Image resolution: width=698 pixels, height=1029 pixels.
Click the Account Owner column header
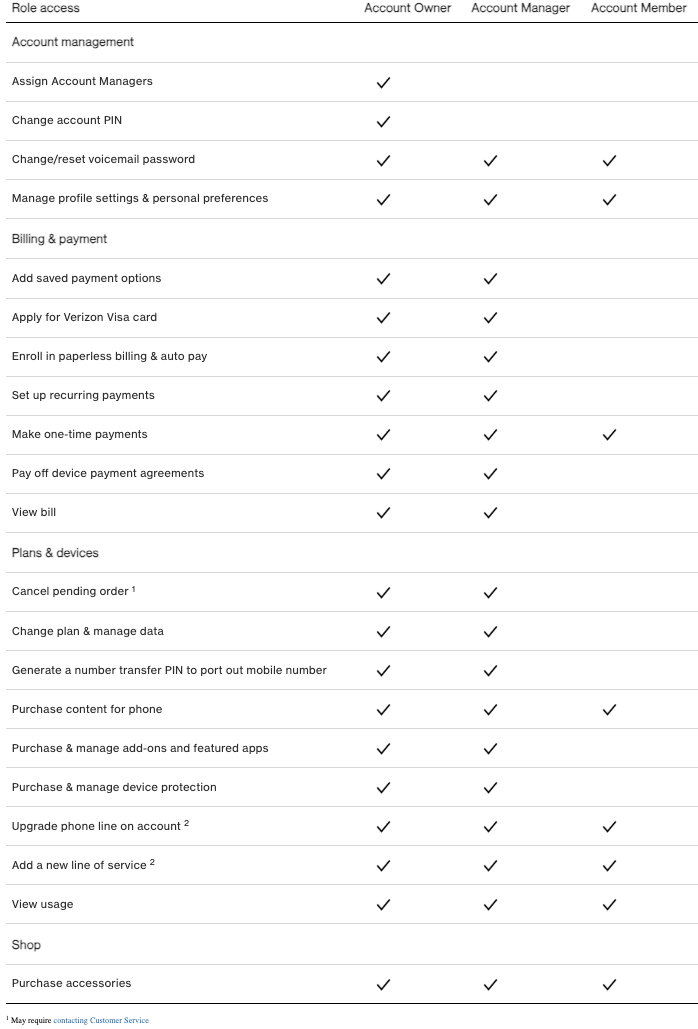[x=407, y=8]
